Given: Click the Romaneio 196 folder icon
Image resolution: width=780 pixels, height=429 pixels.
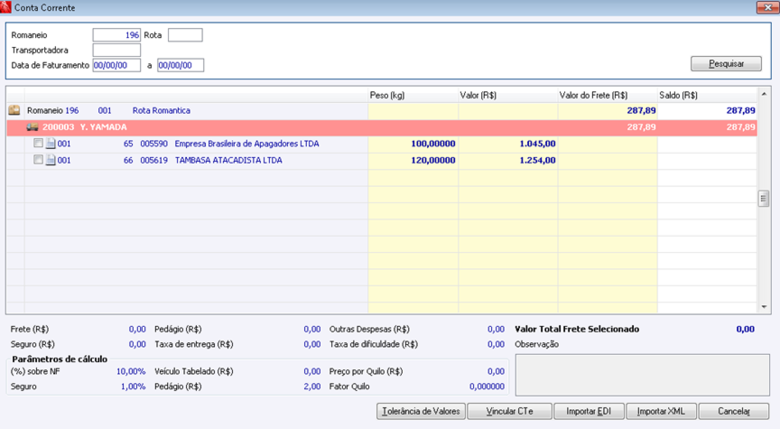Looking at the screenshot, I should click(14, 110).
